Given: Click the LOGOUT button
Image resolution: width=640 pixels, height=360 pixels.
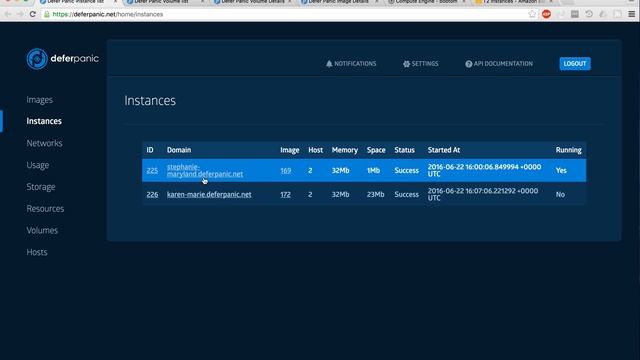Looking at the screenshot, I should pyautogui.click(x=575, y=64).
